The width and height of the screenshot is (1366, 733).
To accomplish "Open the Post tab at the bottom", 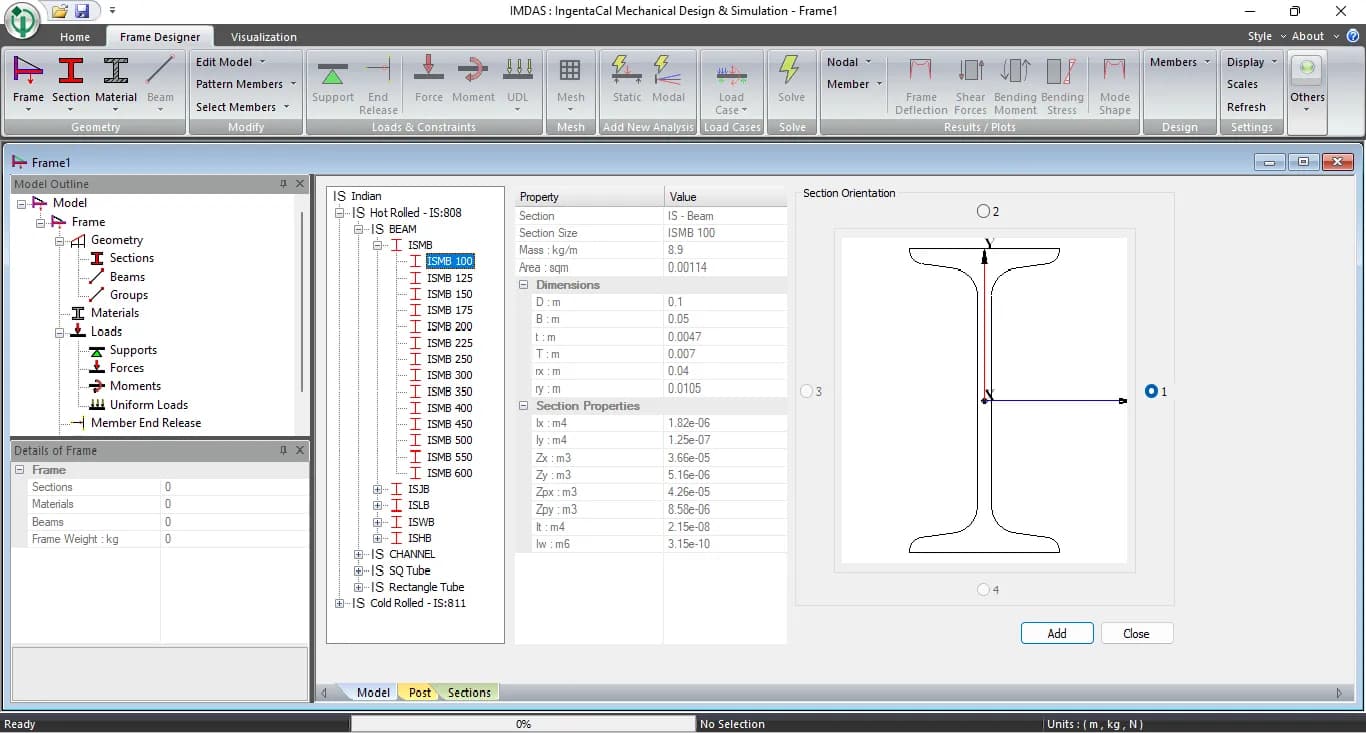I will 418,692.
